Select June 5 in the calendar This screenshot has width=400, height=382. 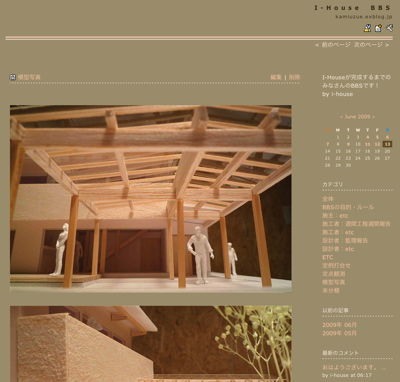[377, 137]
